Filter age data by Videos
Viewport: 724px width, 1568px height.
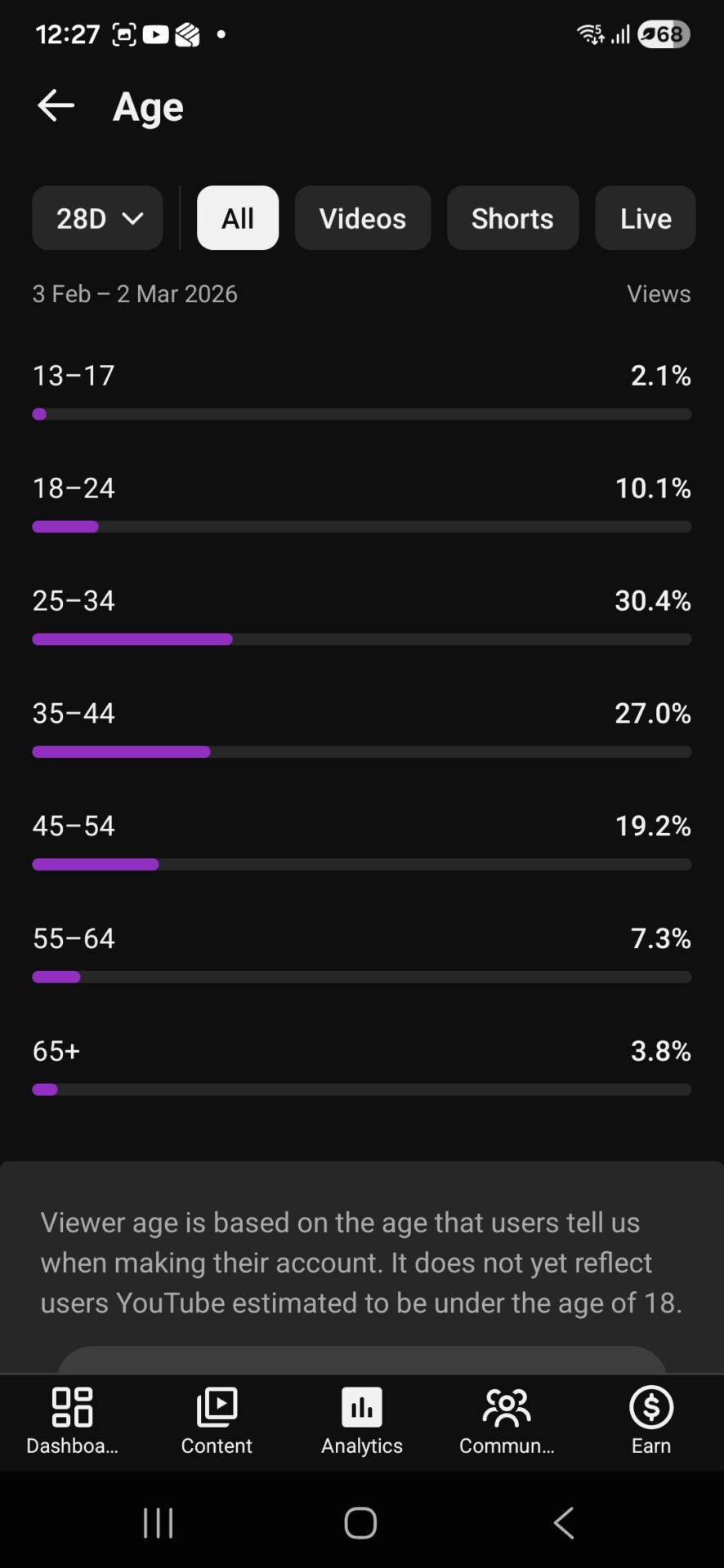tap(362, 218)
